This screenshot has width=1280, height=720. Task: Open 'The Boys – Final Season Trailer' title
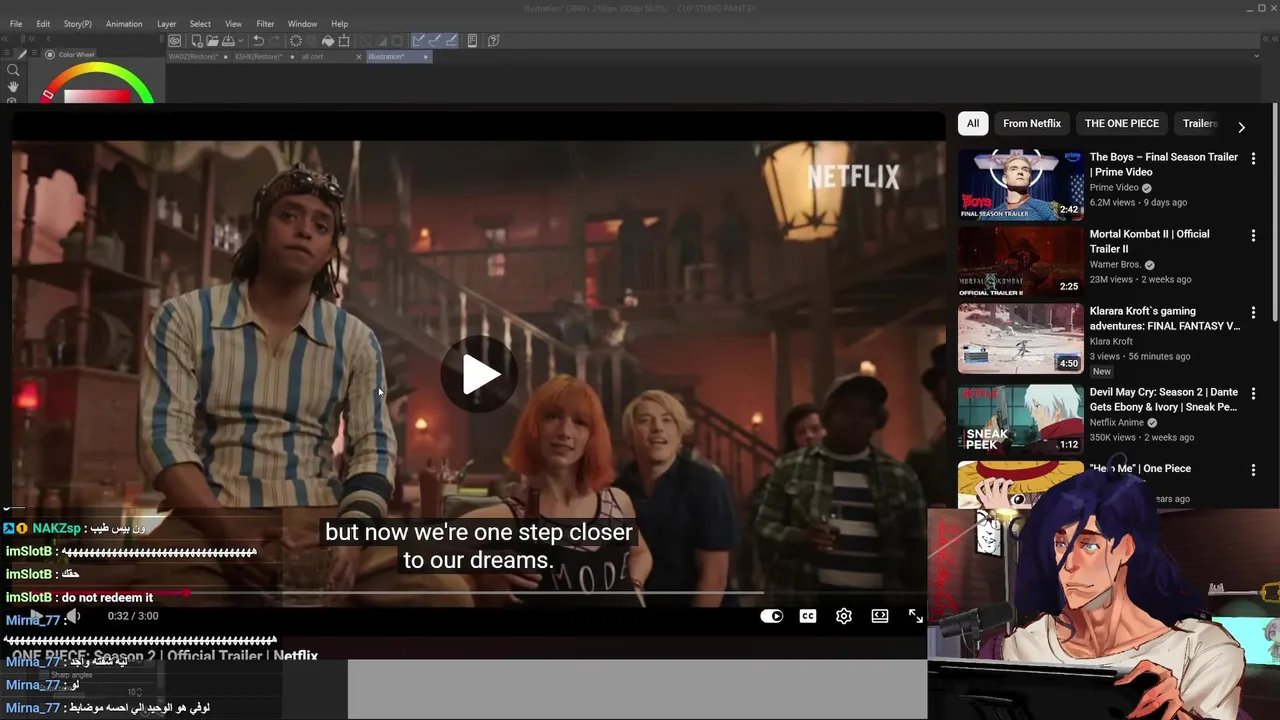click(x=1163, y=164)
